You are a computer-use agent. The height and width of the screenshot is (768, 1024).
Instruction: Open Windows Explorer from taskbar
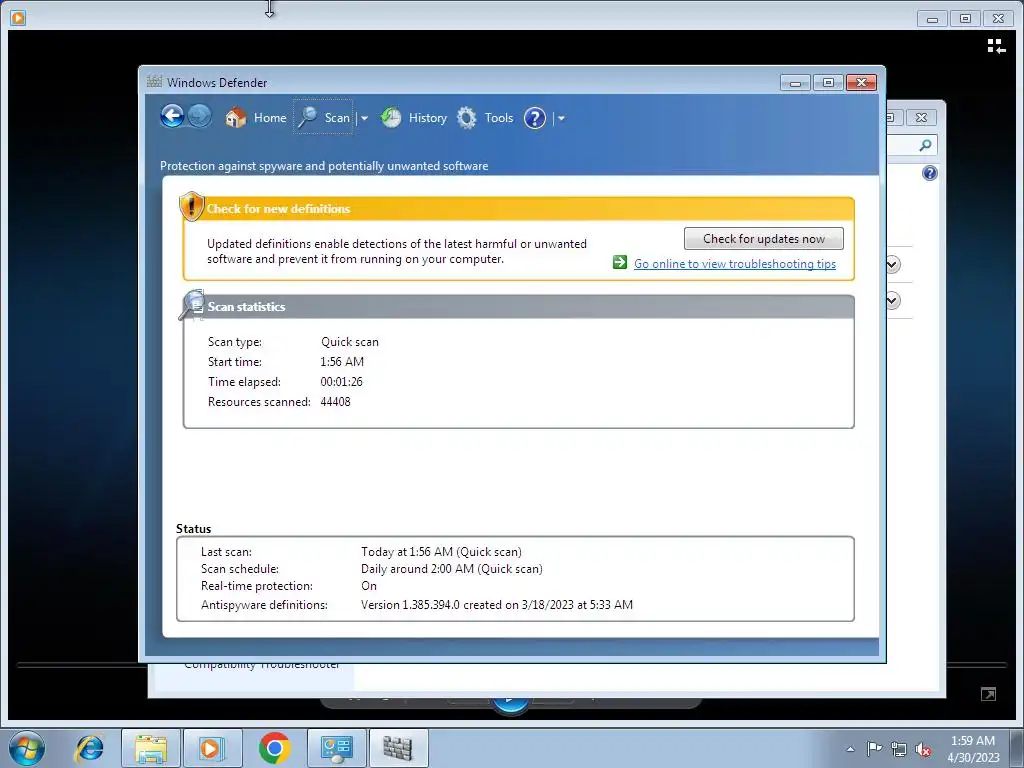click(x=151, y=748)
